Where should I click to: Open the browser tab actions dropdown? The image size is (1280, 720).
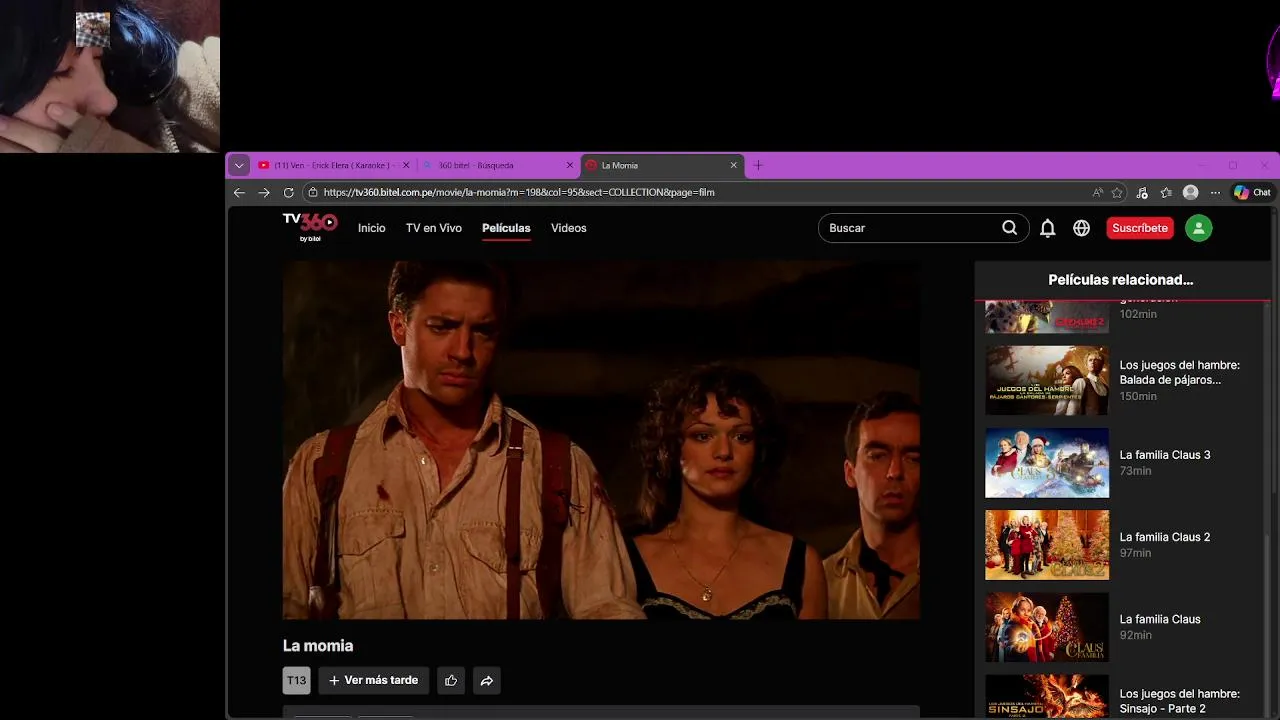point(239,165)
